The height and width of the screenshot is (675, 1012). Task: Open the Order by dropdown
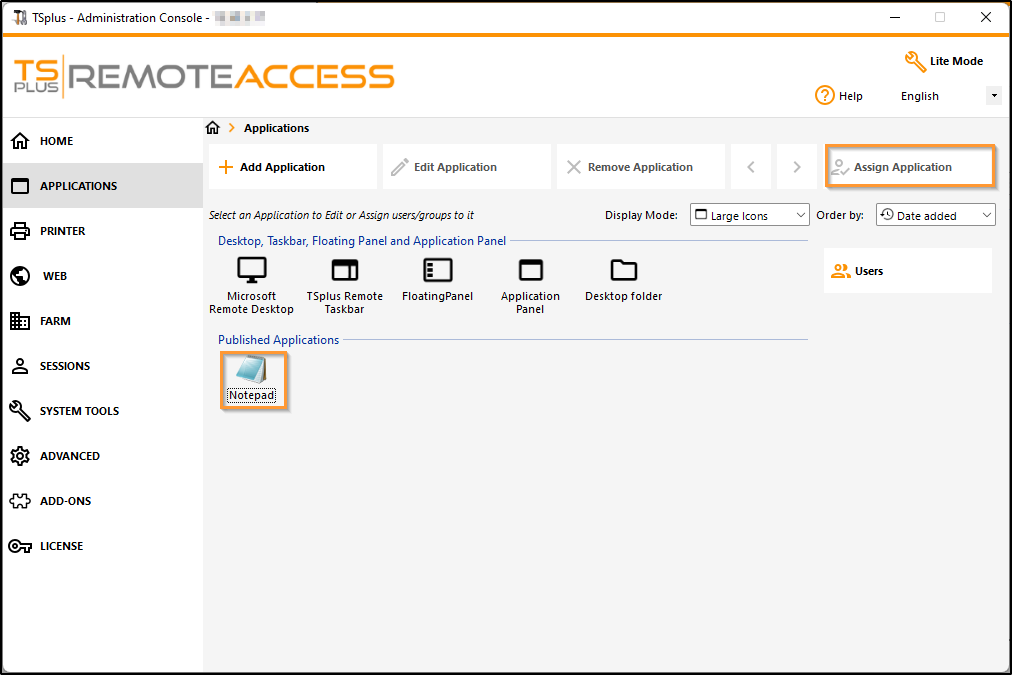click(935, 214)
